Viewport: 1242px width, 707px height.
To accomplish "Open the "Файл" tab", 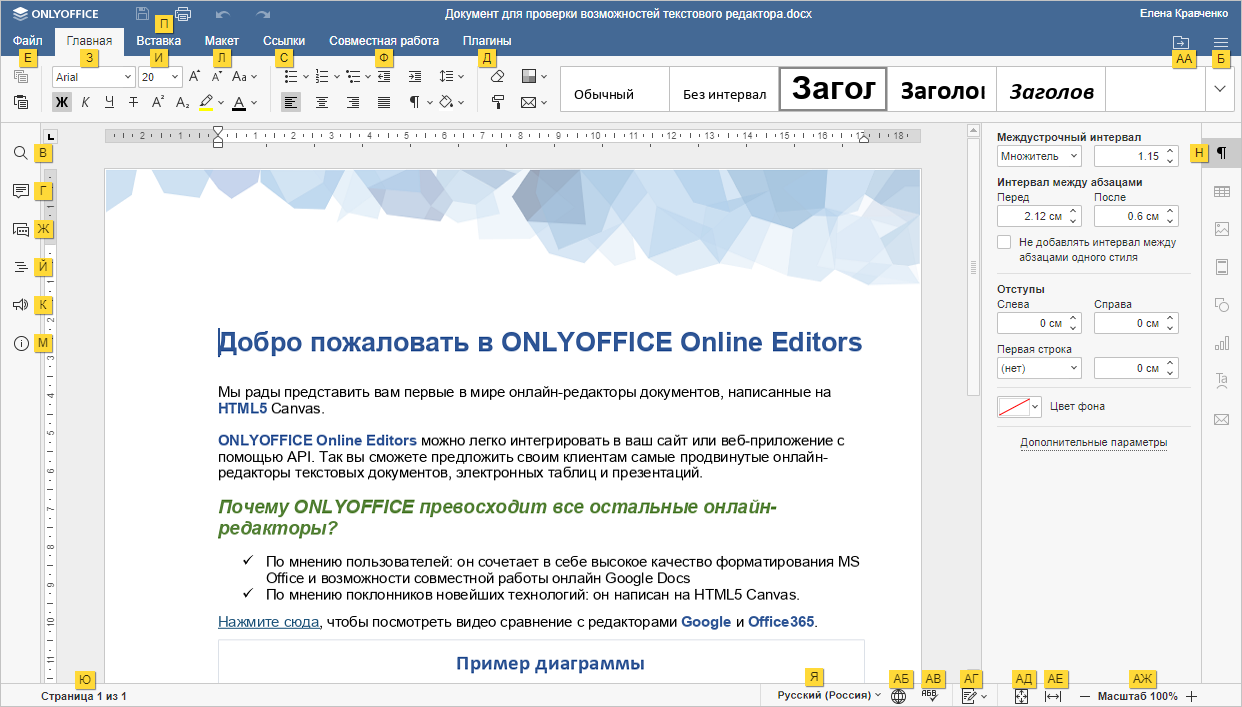I will pyautogui.click(x=27, y=41).
